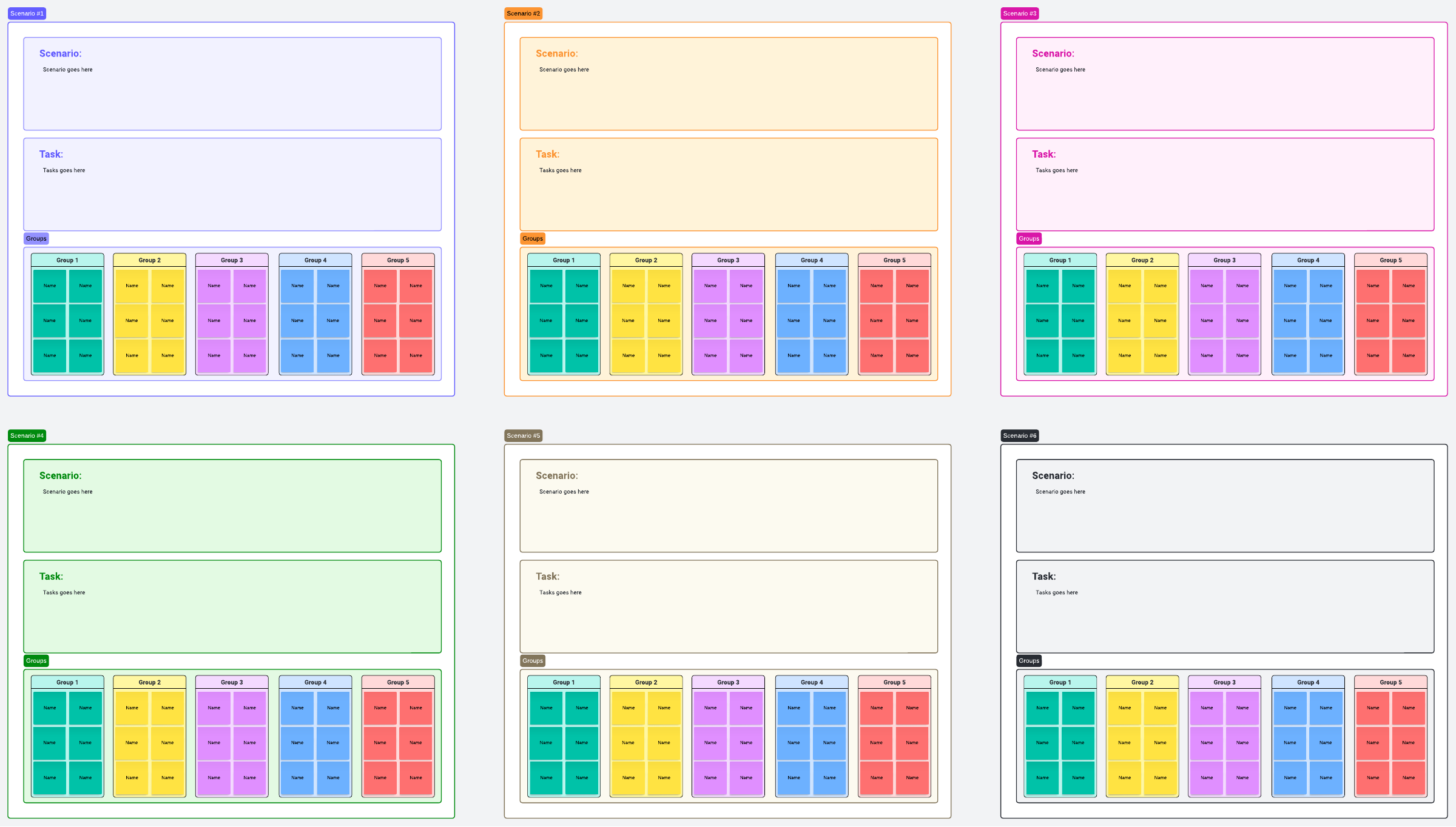Select the Scenario #4 green frame label
Screen dimensions: 1456x827
coord(27,435)
